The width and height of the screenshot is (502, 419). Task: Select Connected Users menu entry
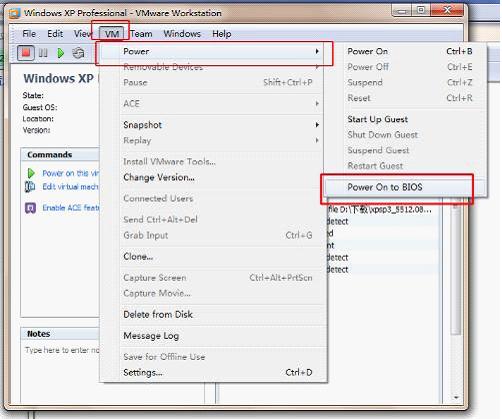[x=212, y=198]
